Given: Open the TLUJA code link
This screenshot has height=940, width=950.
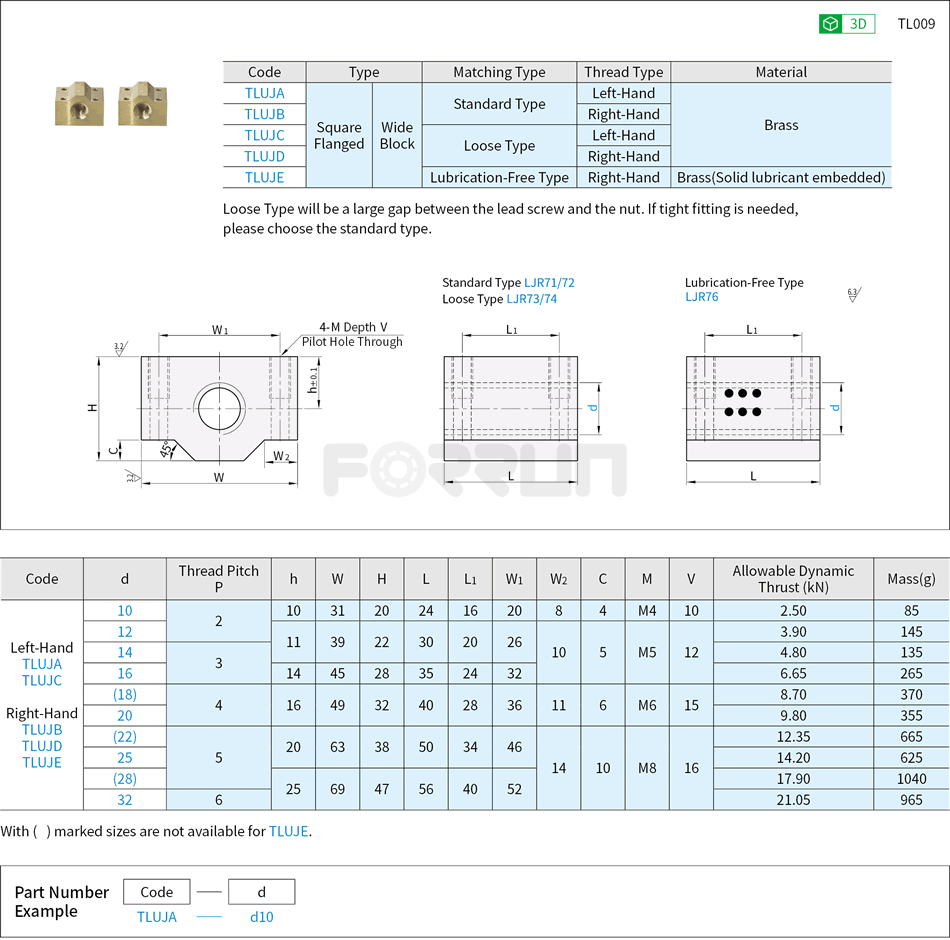Looking at the screenshot, I should [x=264, y=93].
